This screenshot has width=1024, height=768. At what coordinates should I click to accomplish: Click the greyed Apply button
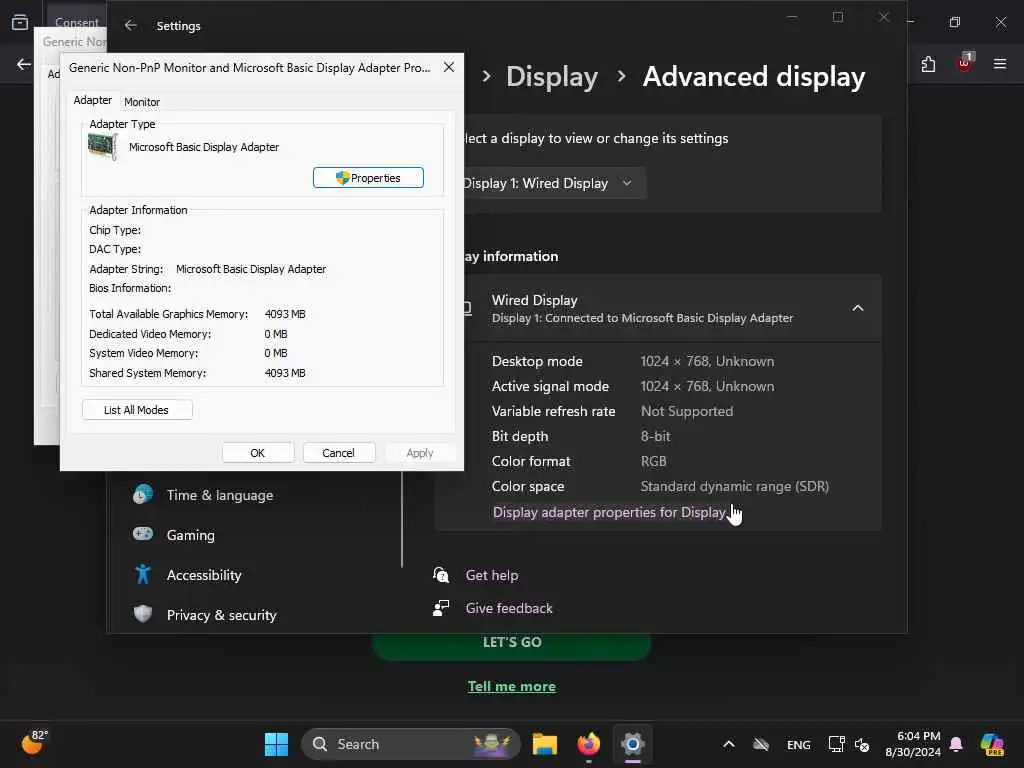coord(419,453)
